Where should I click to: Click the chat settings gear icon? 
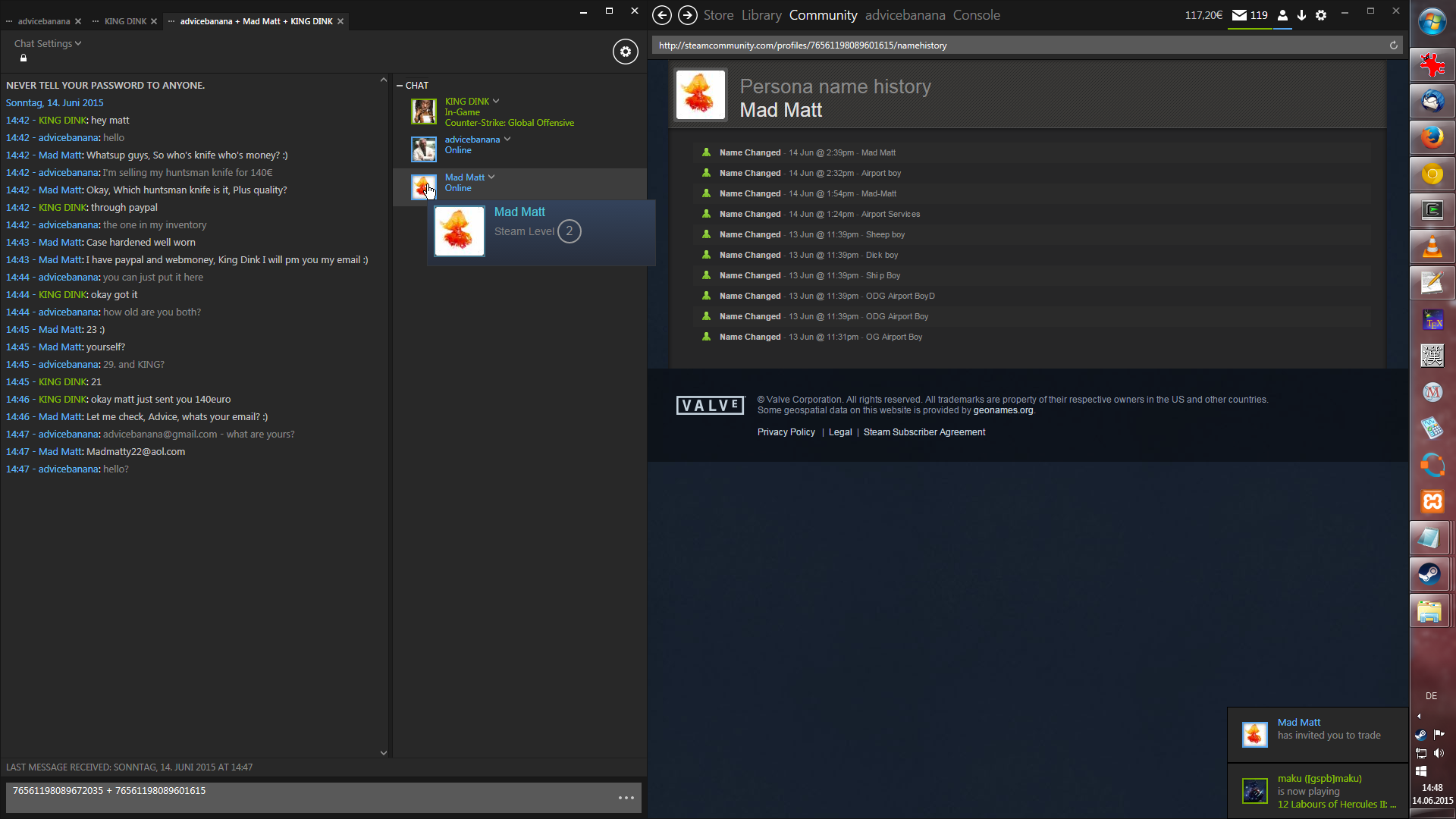625,52
